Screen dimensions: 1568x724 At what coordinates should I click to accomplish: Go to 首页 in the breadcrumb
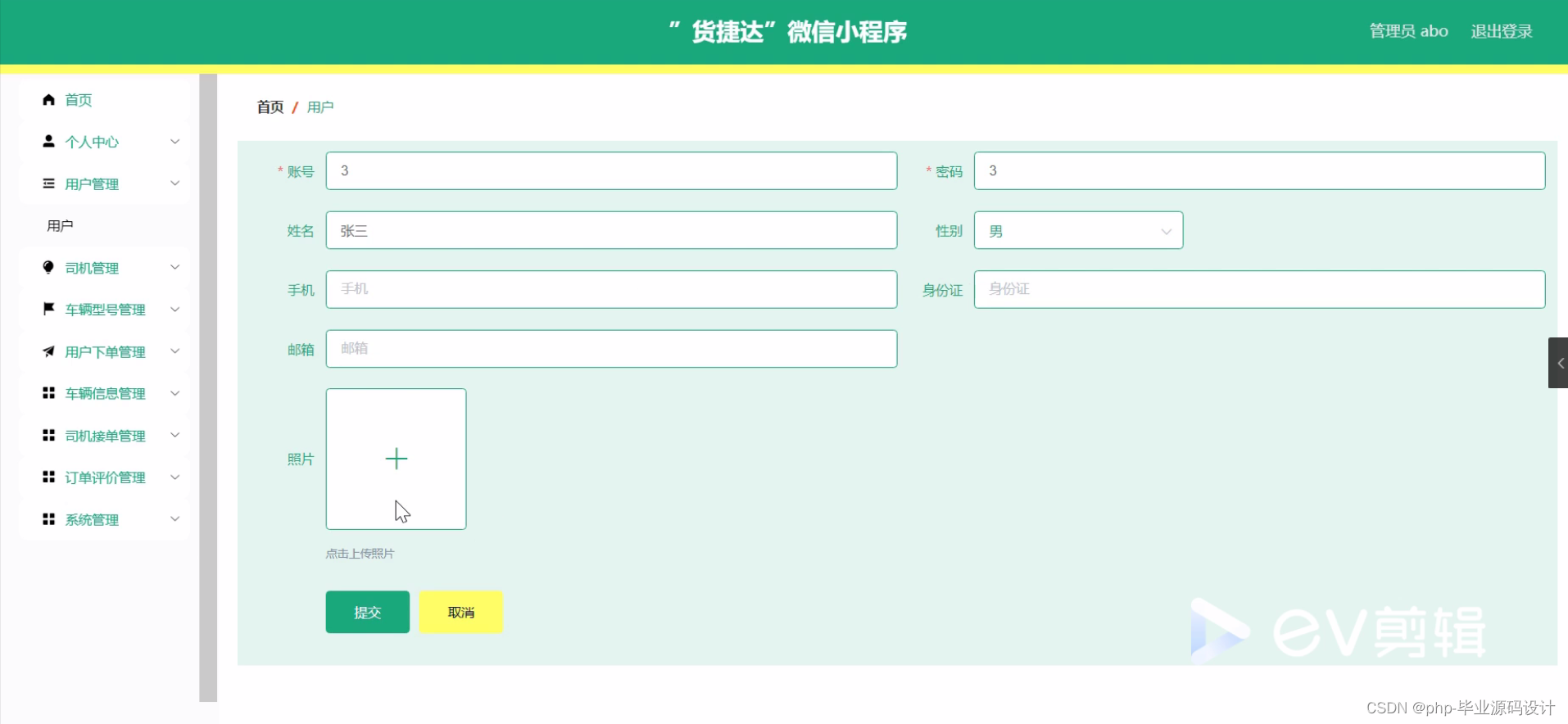270,107
